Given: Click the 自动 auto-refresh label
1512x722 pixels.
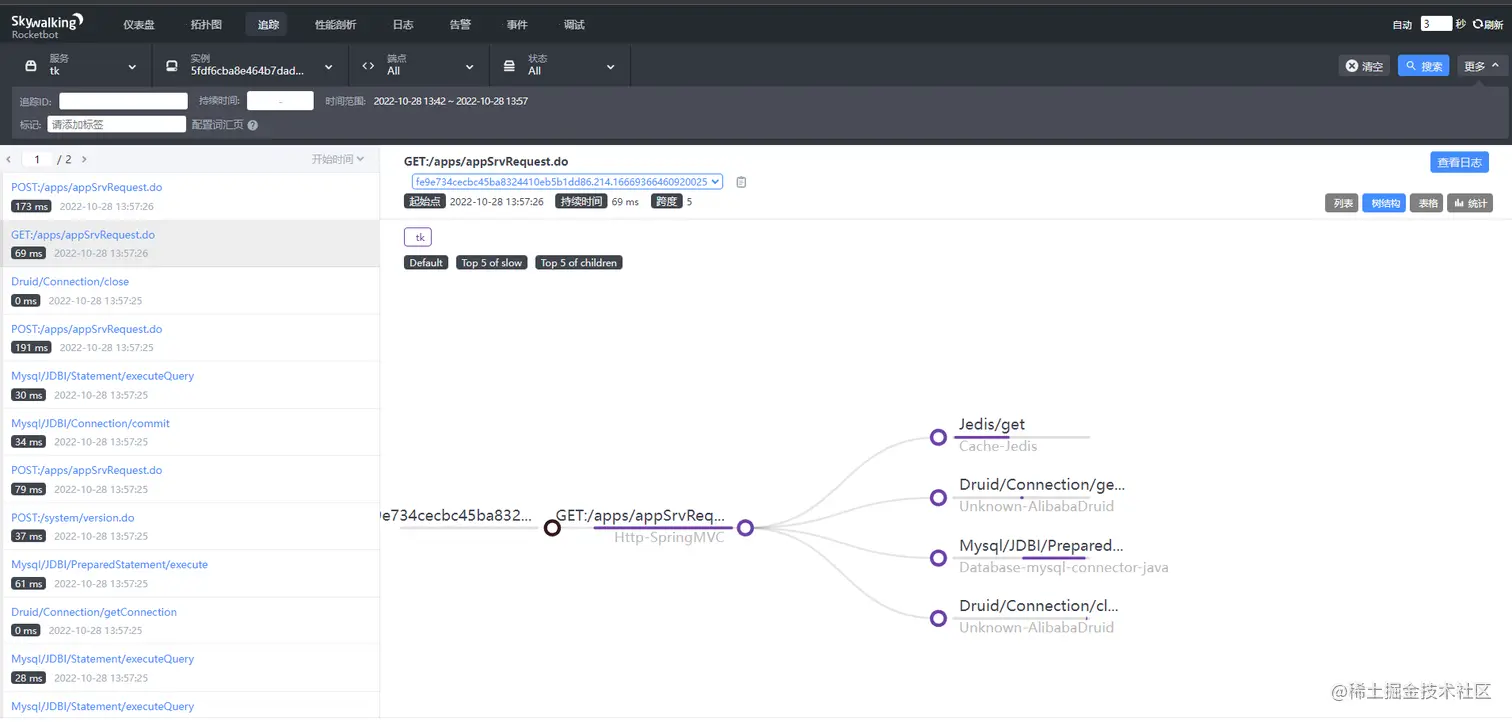Looking at the screenshot, I should [x=1403, y=25].
